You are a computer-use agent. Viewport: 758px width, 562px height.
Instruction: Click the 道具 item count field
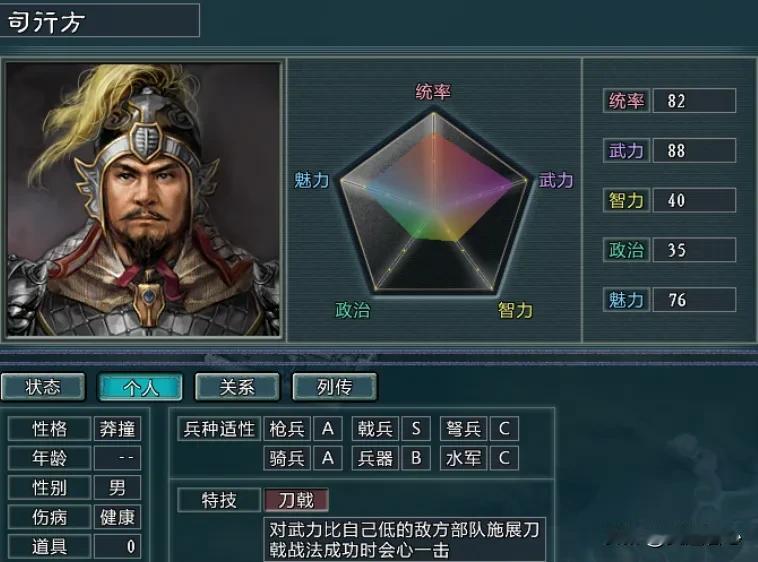[117, 547]
